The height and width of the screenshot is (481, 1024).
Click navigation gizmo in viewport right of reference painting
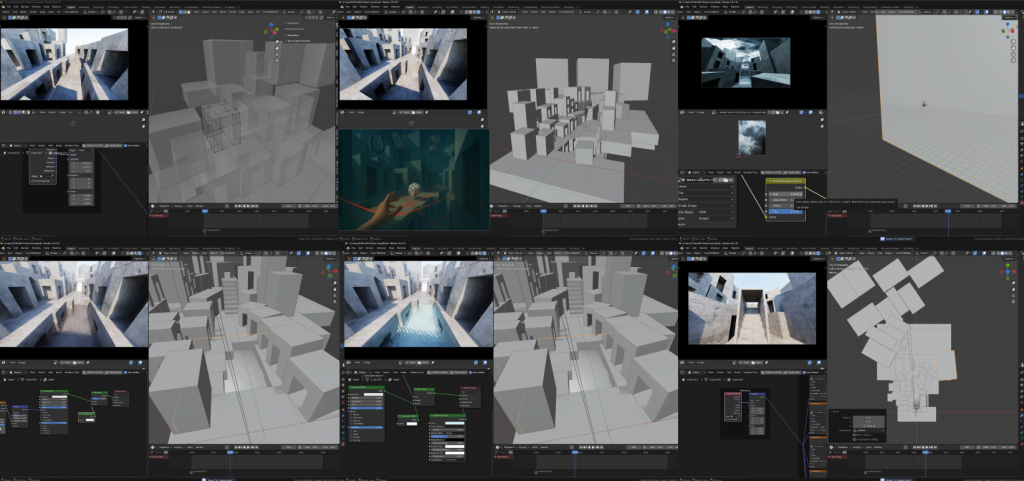[667, 30]
